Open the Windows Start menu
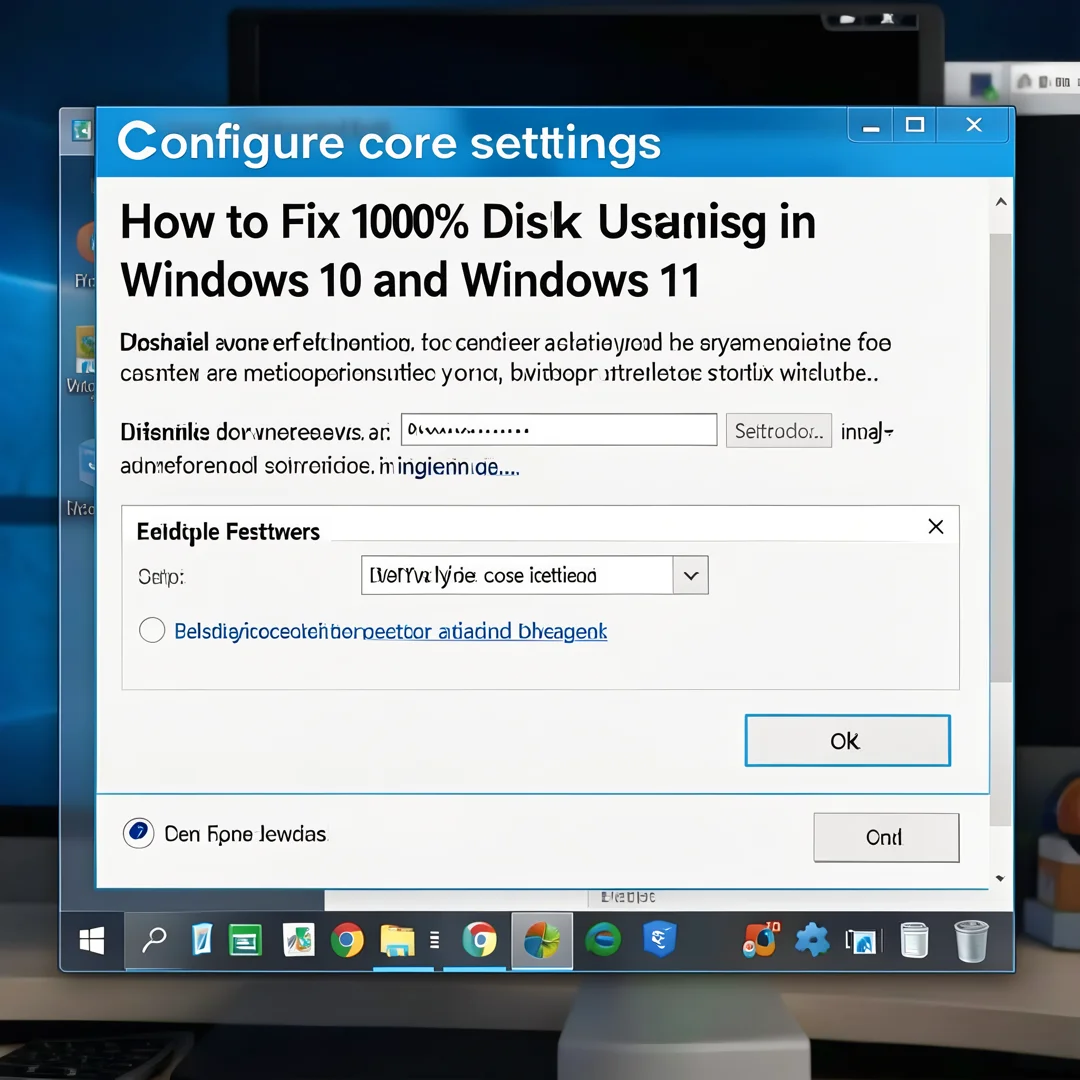 (92, 940)
